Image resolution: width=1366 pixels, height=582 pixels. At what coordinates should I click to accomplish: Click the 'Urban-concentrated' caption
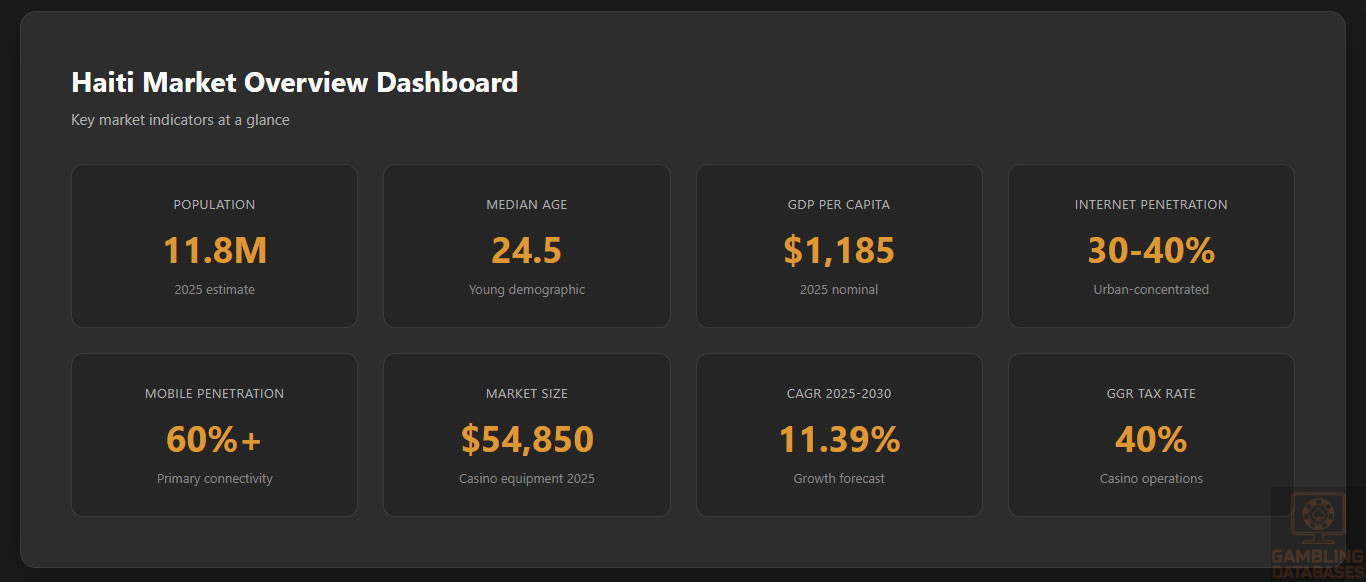tap(1151, 290)
